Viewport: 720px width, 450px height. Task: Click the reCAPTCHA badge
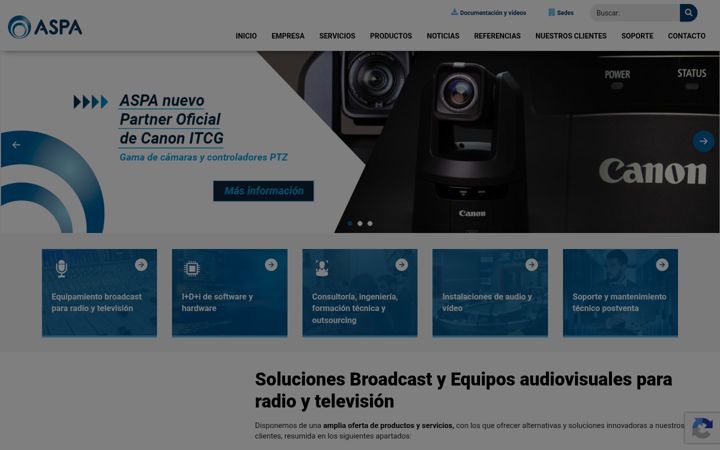pos(702,428)
